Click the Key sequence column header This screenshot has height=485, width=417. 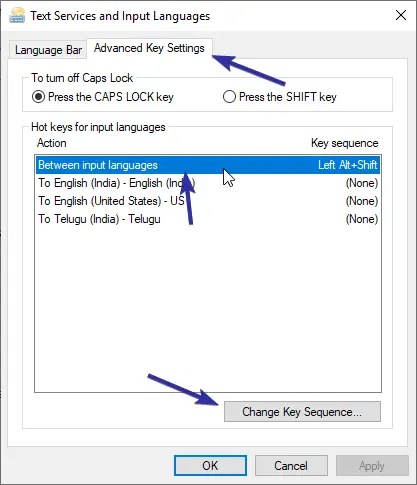tap(345, 143)
